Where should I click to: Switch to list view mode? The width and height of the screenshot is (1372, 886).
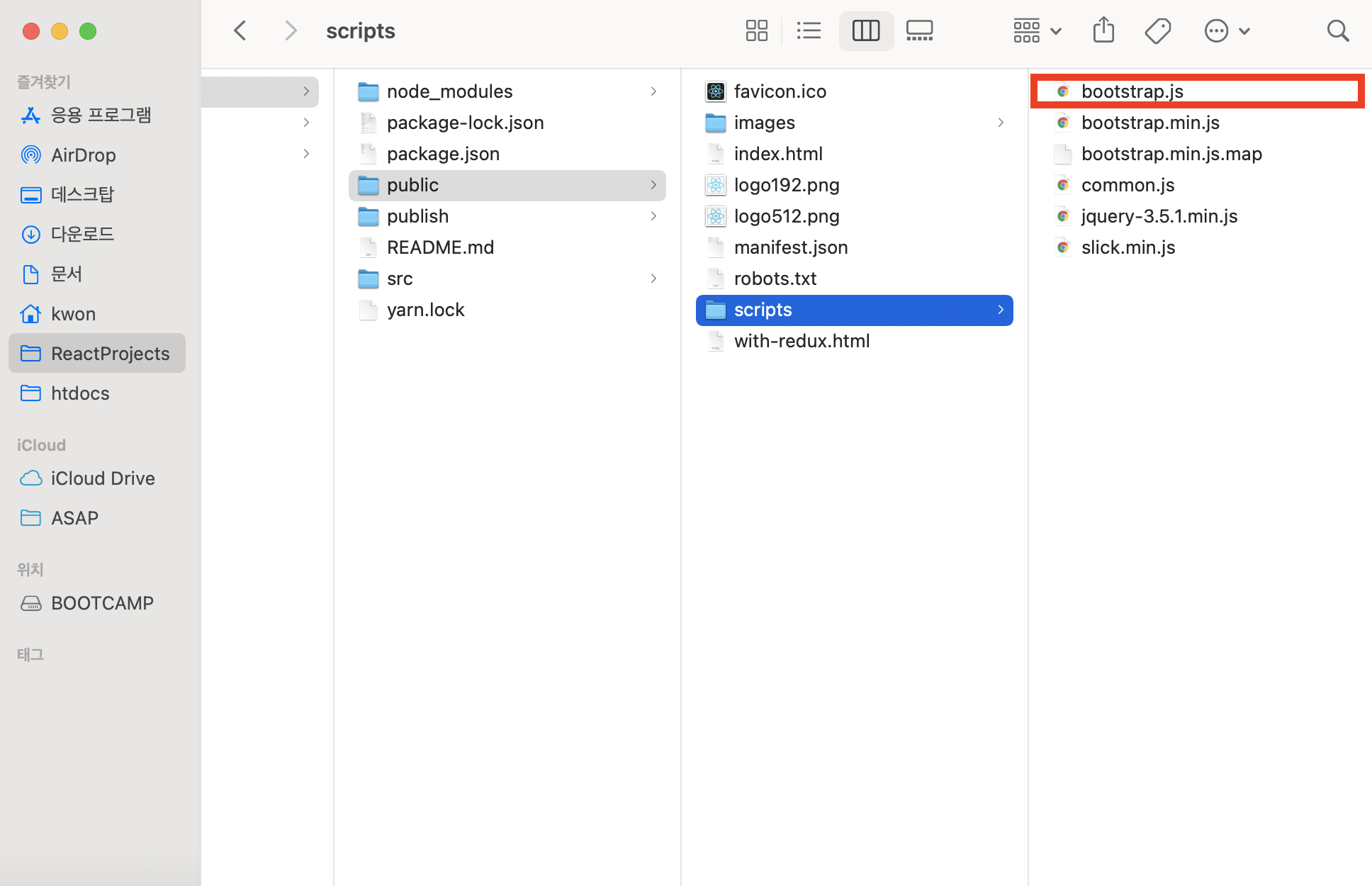pyautogui.click(x=809, y=30)
